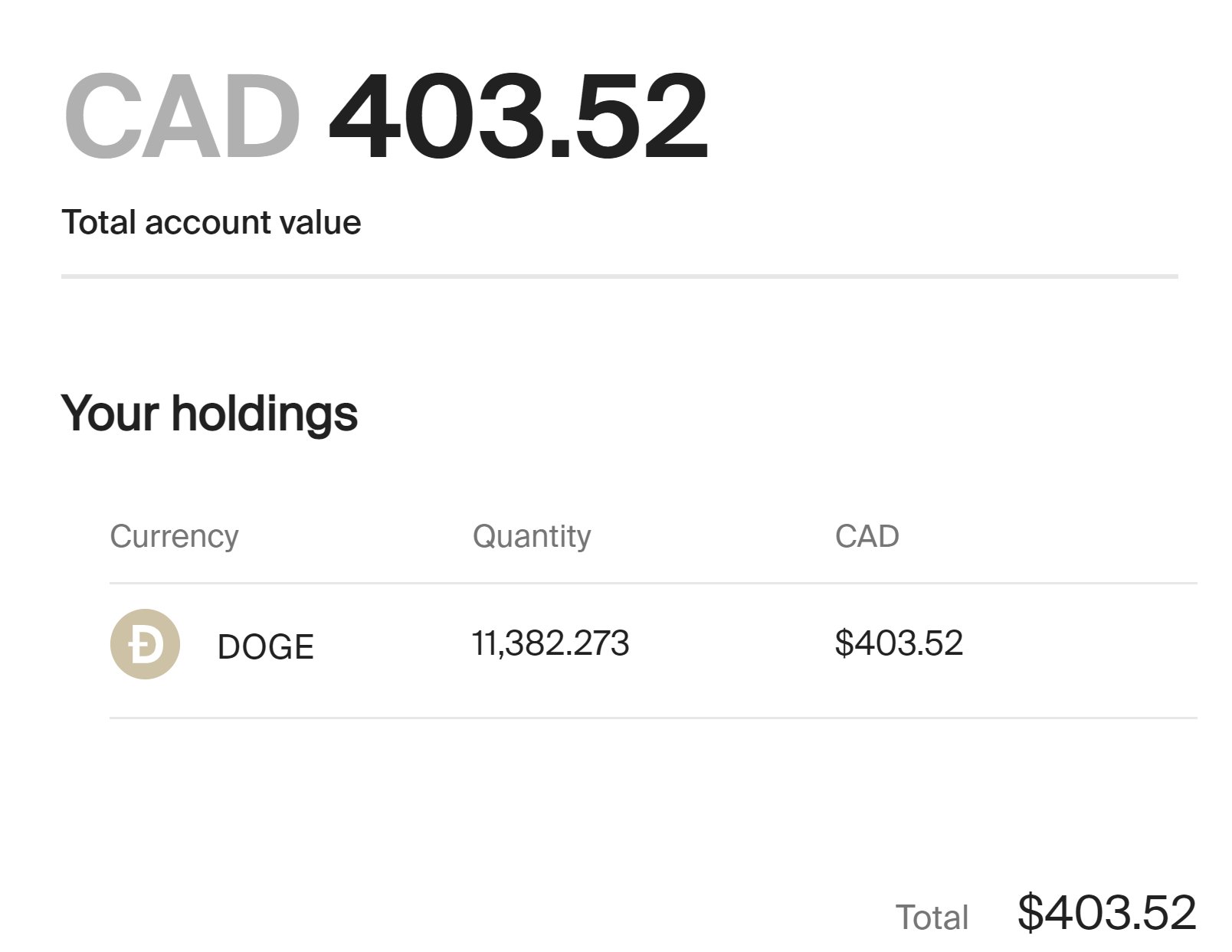Click the word 'holdings' in section heading
Screen dimensions: 1232x952
point(264,414)
